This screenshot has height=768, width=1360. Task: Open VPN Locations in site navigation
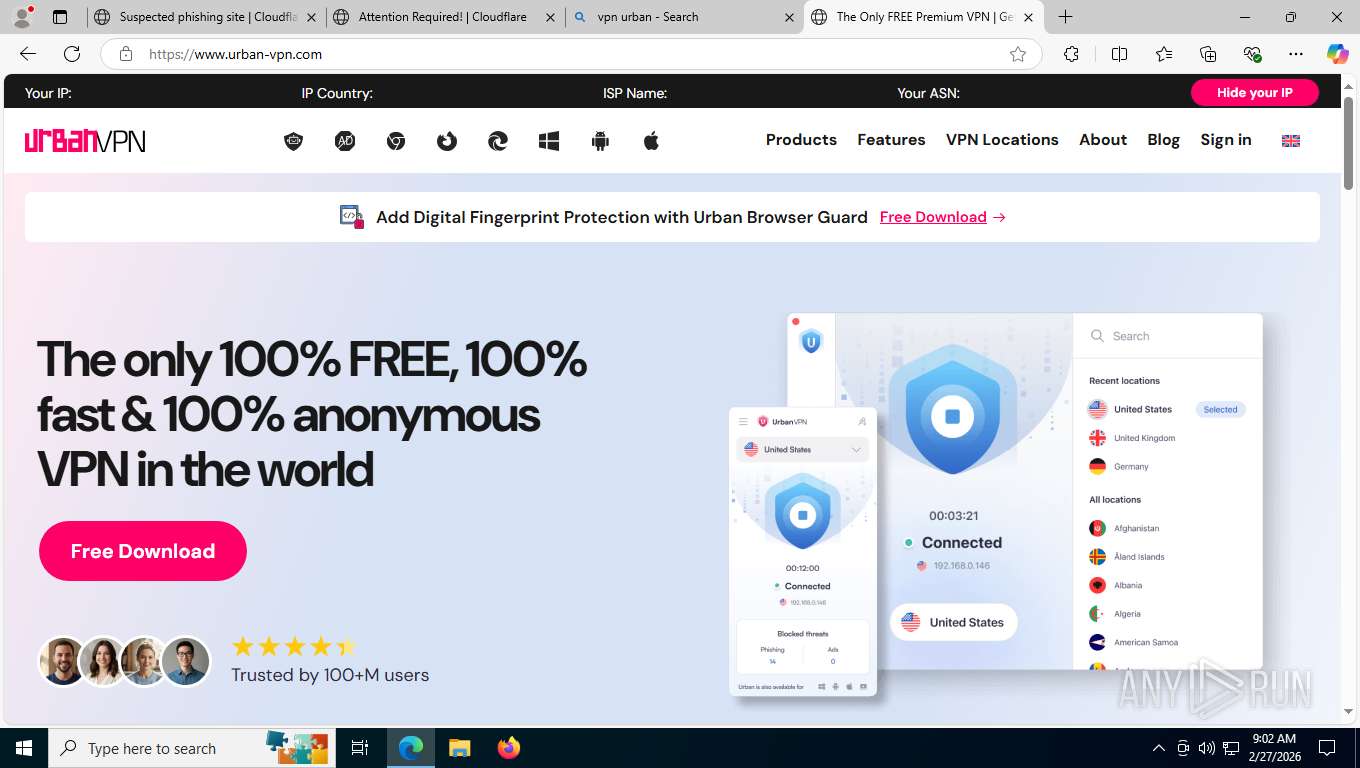1002,140
